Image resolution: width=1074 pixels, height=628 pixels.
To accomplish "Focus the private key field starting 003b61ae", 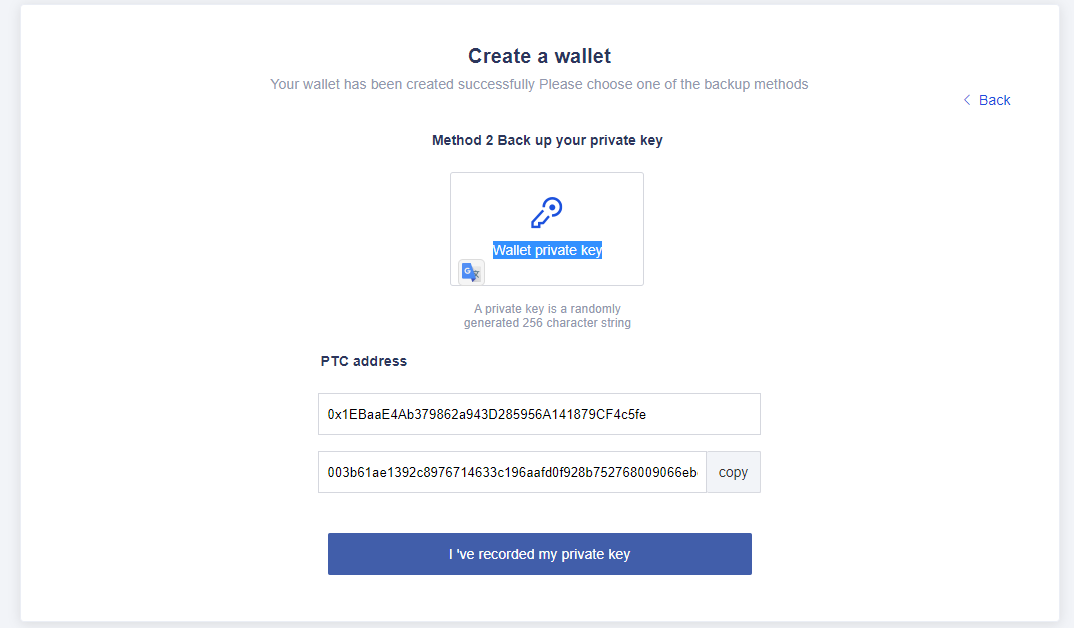I will (512, 472).
